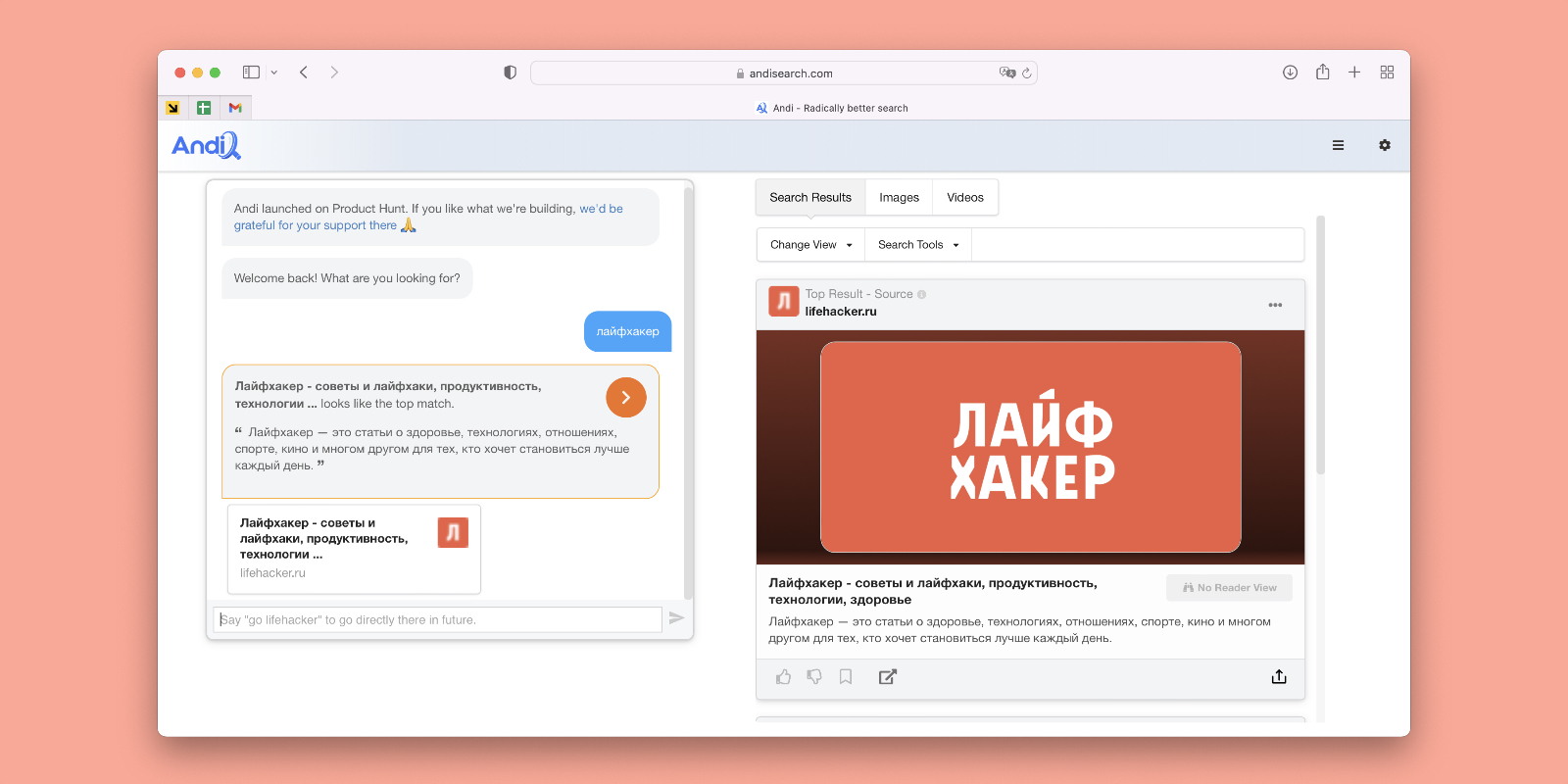The height and width of the screenshot is (784, 1568).
Task: Go back to previous page
Action: [x=304, y=73]
